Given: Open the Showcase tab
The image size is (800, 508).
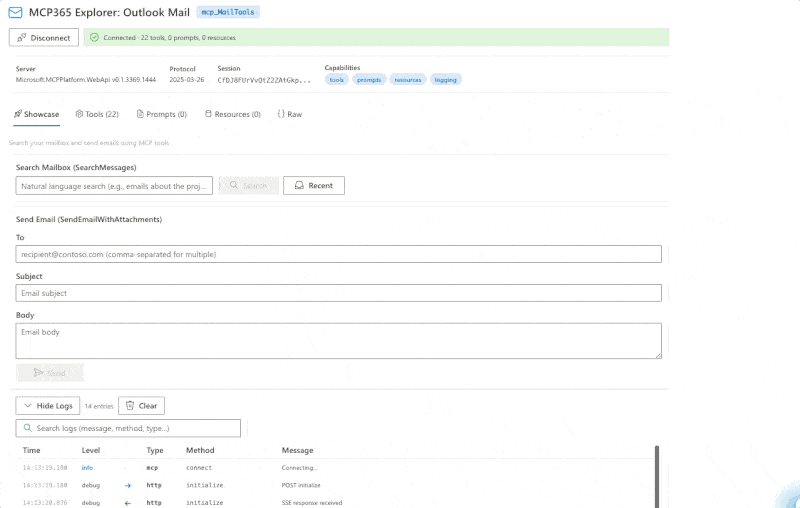Looking at the screenshot, I should (x=37, y=114).
